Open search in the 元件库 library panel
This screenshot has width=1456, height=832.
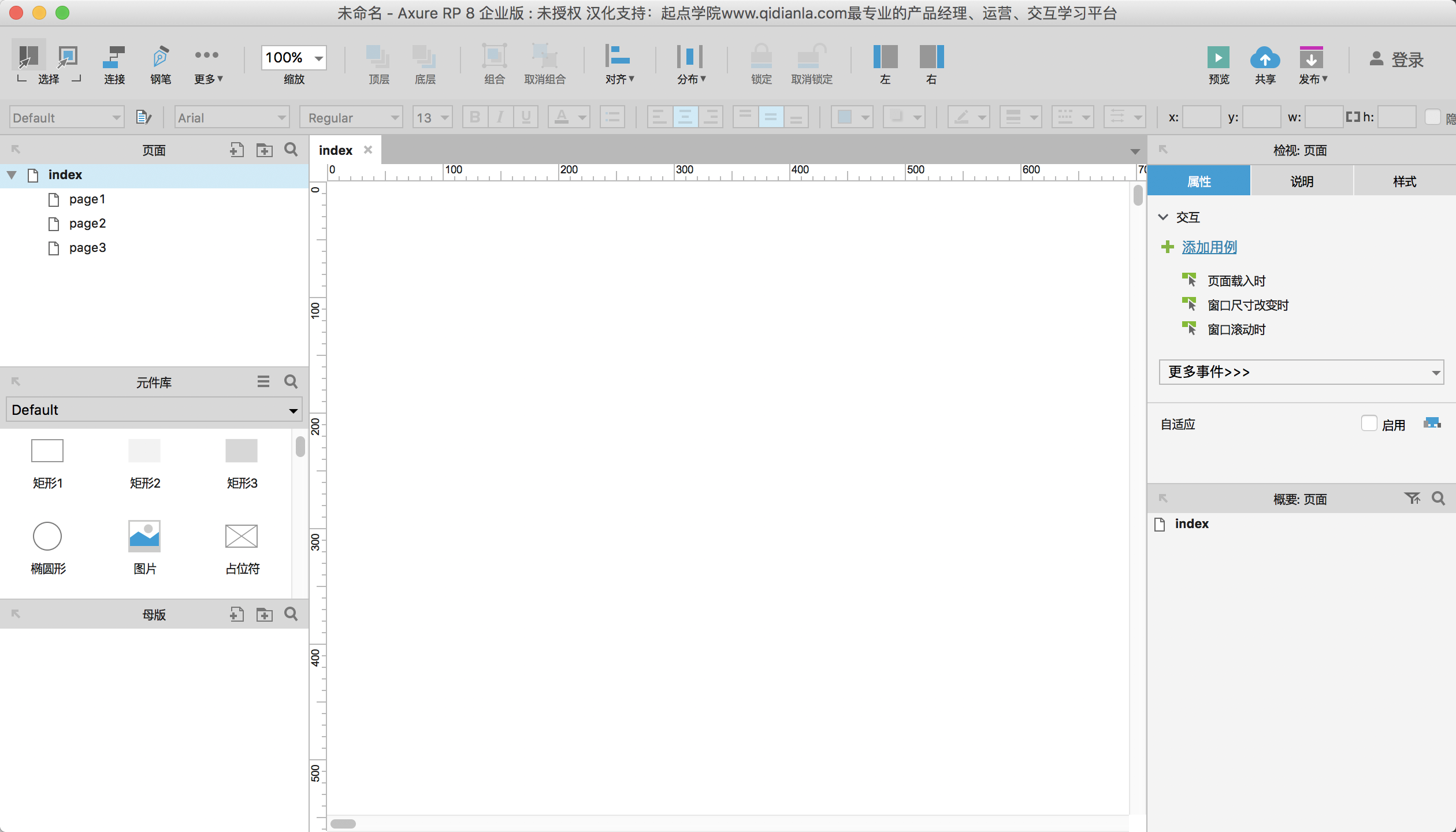[x=291, y=382]
